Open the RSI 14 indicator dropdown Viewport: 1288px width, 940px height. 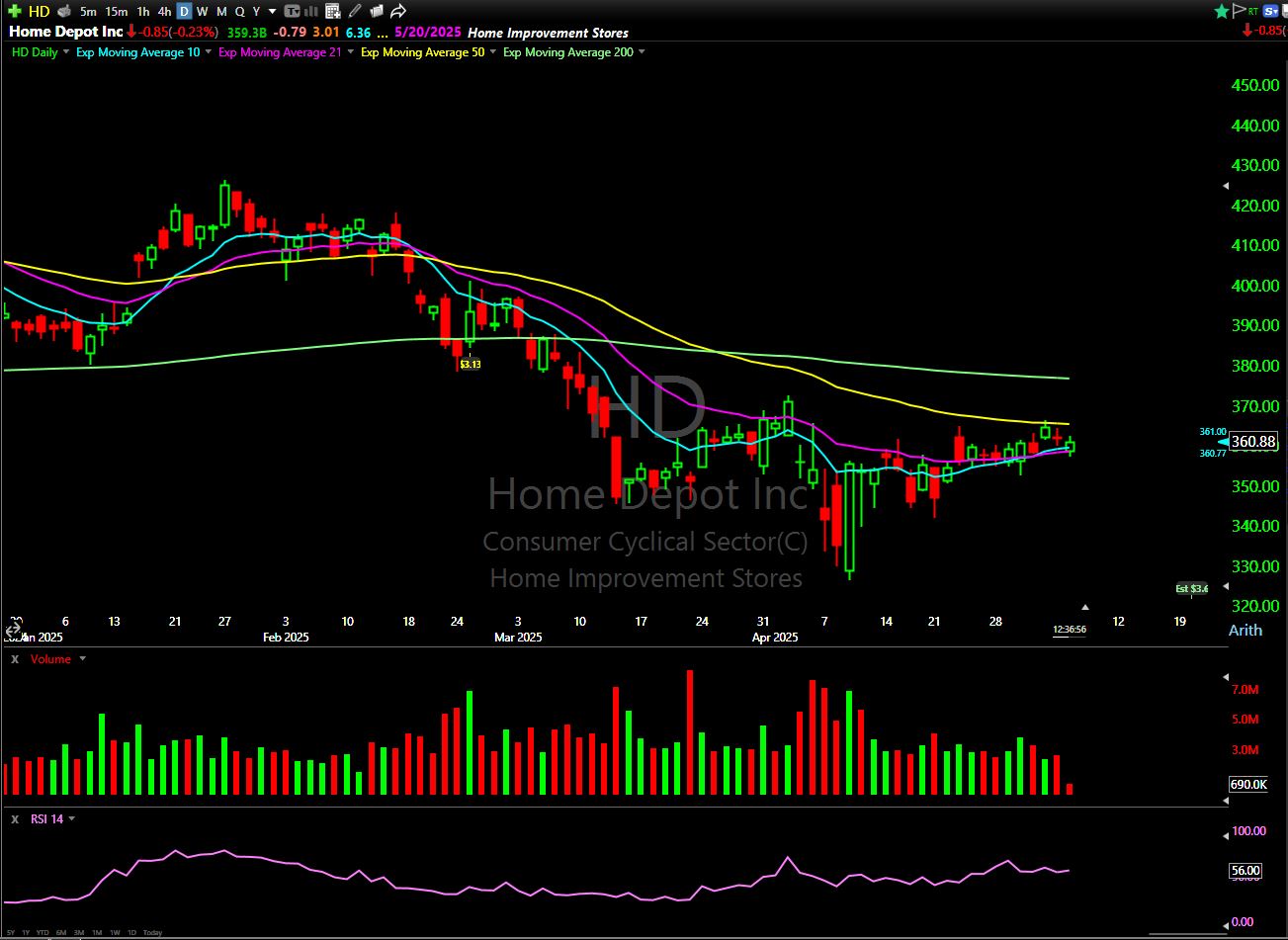pyautogui.click(x=71, y=819)
